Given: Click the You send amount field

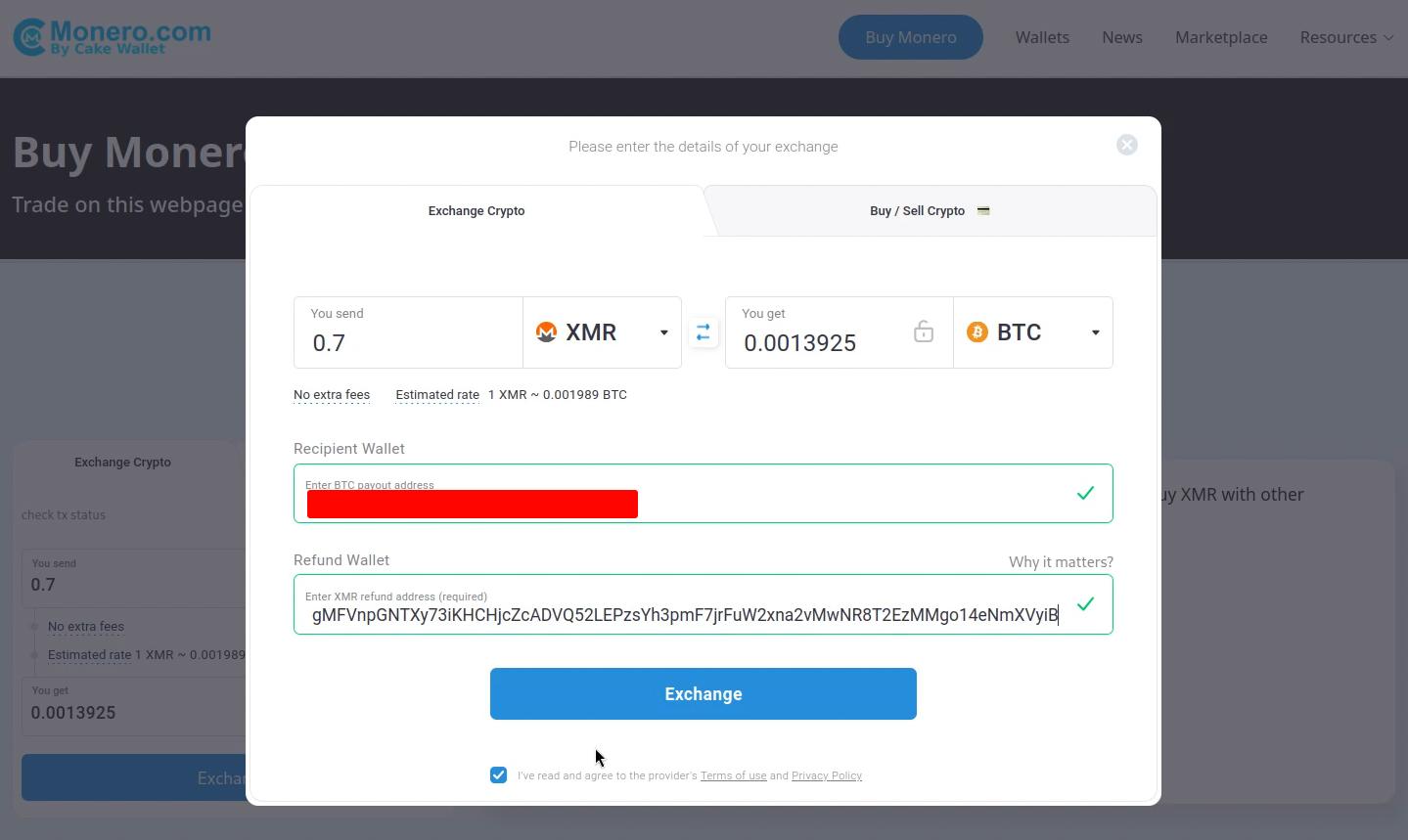Looking at the screenshot, I should (x=408, y=332).
